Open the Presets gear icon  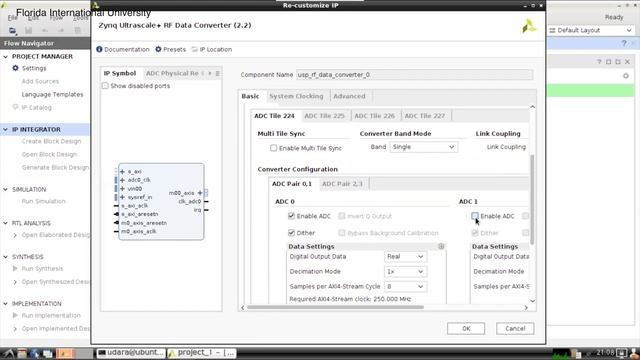(x=158, y=49)
